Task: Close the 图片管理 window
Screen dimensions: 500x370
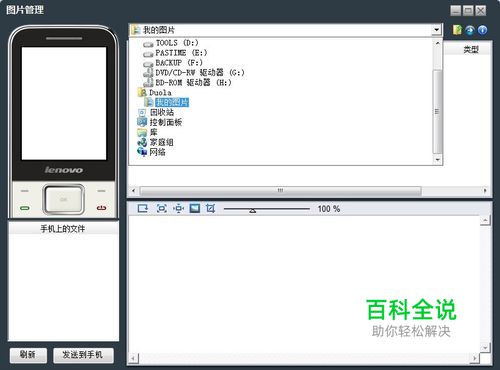Action: pos(480,10)
